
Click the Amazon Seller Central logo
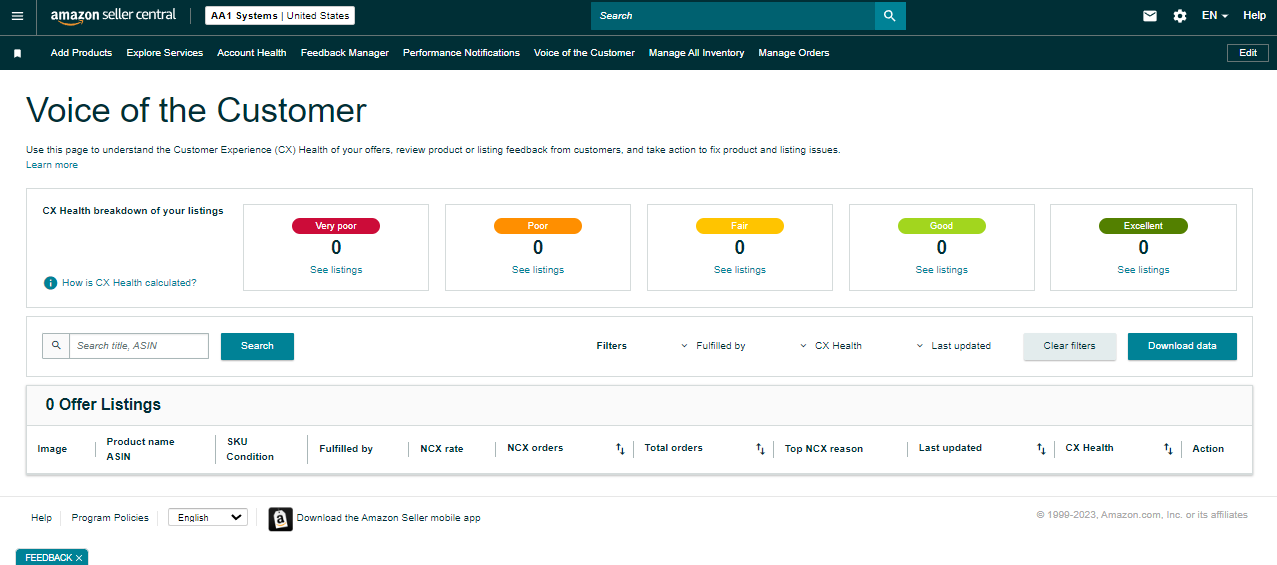(x=113, y=16)
